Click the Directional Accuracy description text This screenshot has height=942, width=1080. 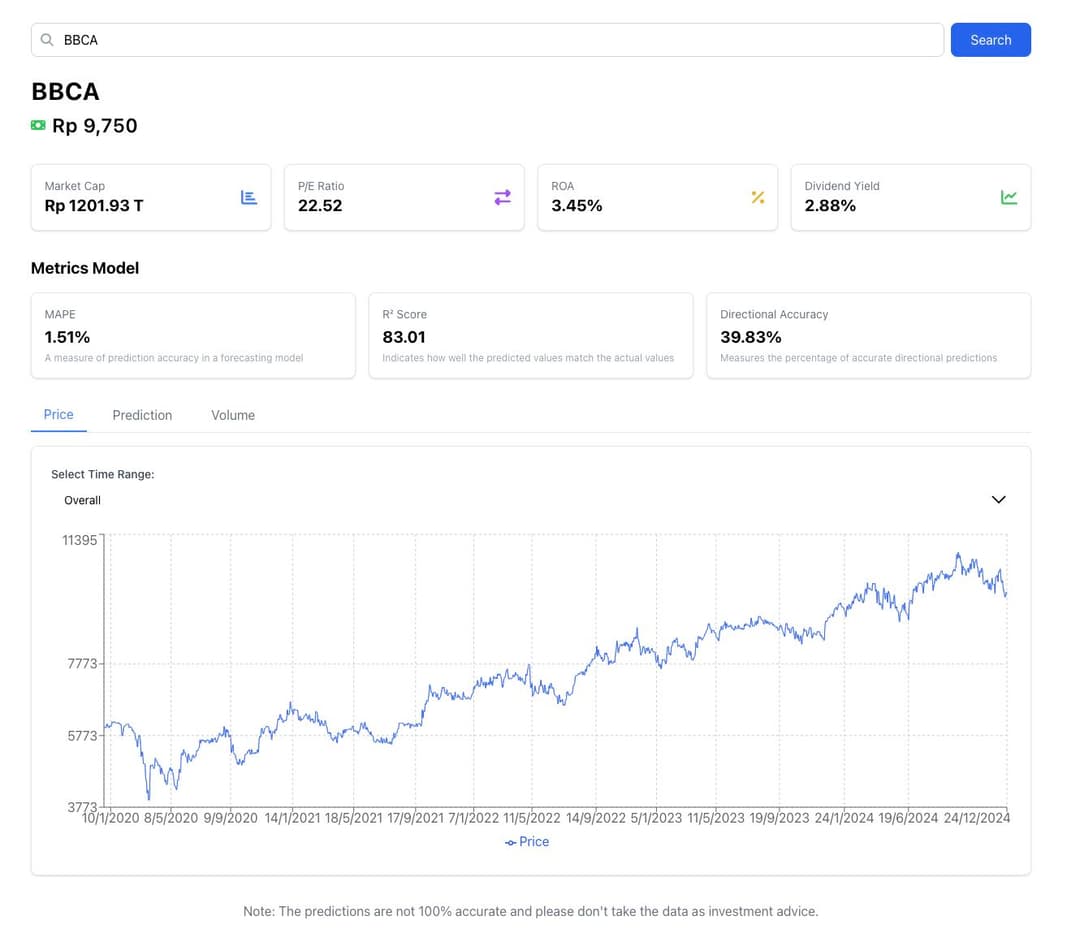click(859, 358)
